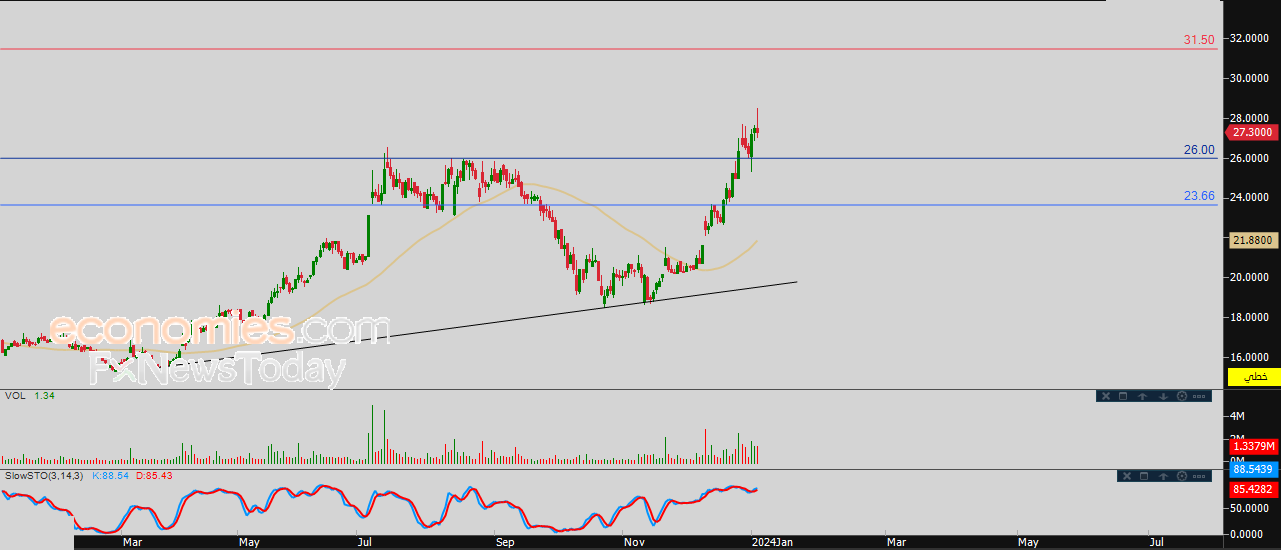Screen dimensions: 1281x550
Task: Click the yellow خطي scale button
Action: click(x=1254, y=376)
